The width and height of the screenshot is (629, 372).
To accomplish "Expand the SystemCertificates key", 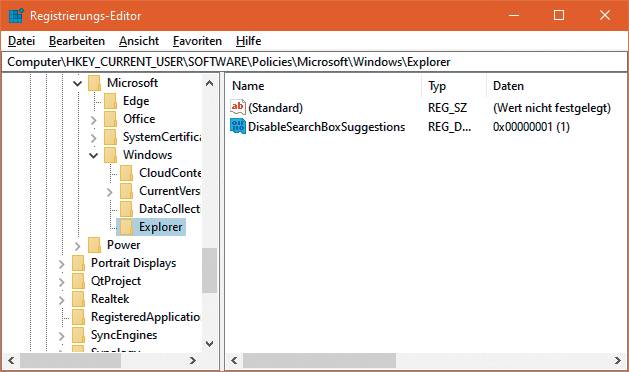I will point(93,138).
